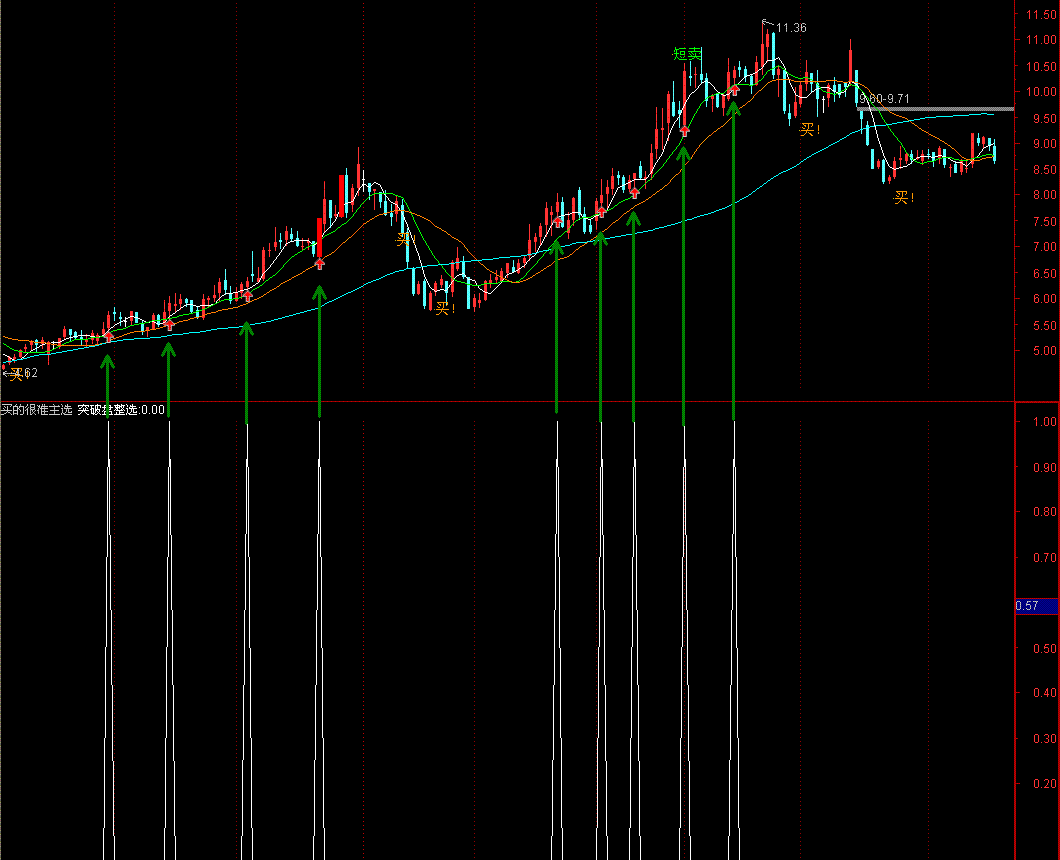Click the blue-highlighted 0.57 axis value
This screenshot has width=1060, height=860.
[x=1037, y=606]
